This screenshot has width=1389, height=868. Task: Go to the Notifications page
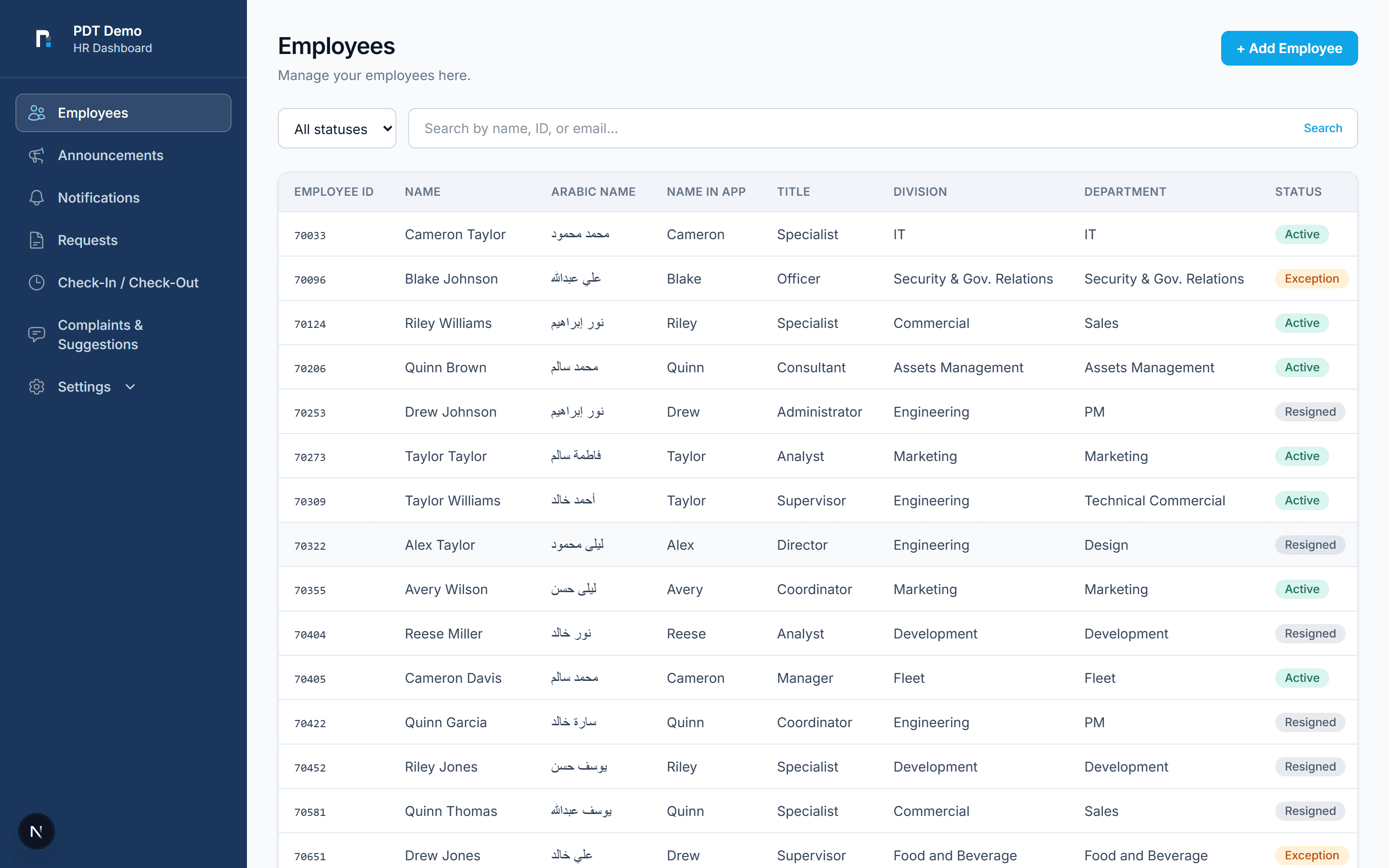[123, 198]
